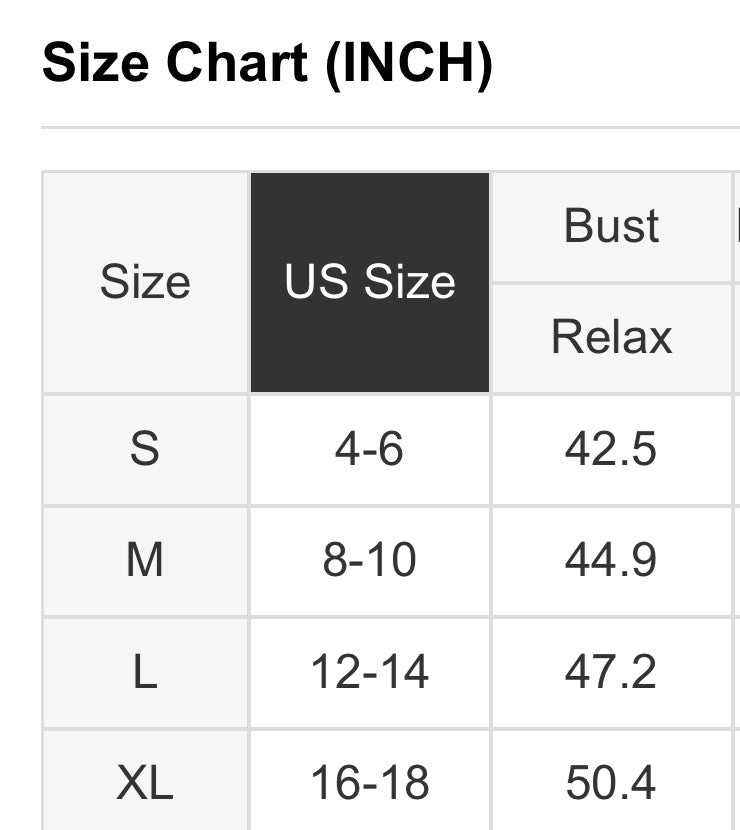This screenshot has width=740, height=830.
Task: Click the 8-10 US size cell
Action: [370, 561]
